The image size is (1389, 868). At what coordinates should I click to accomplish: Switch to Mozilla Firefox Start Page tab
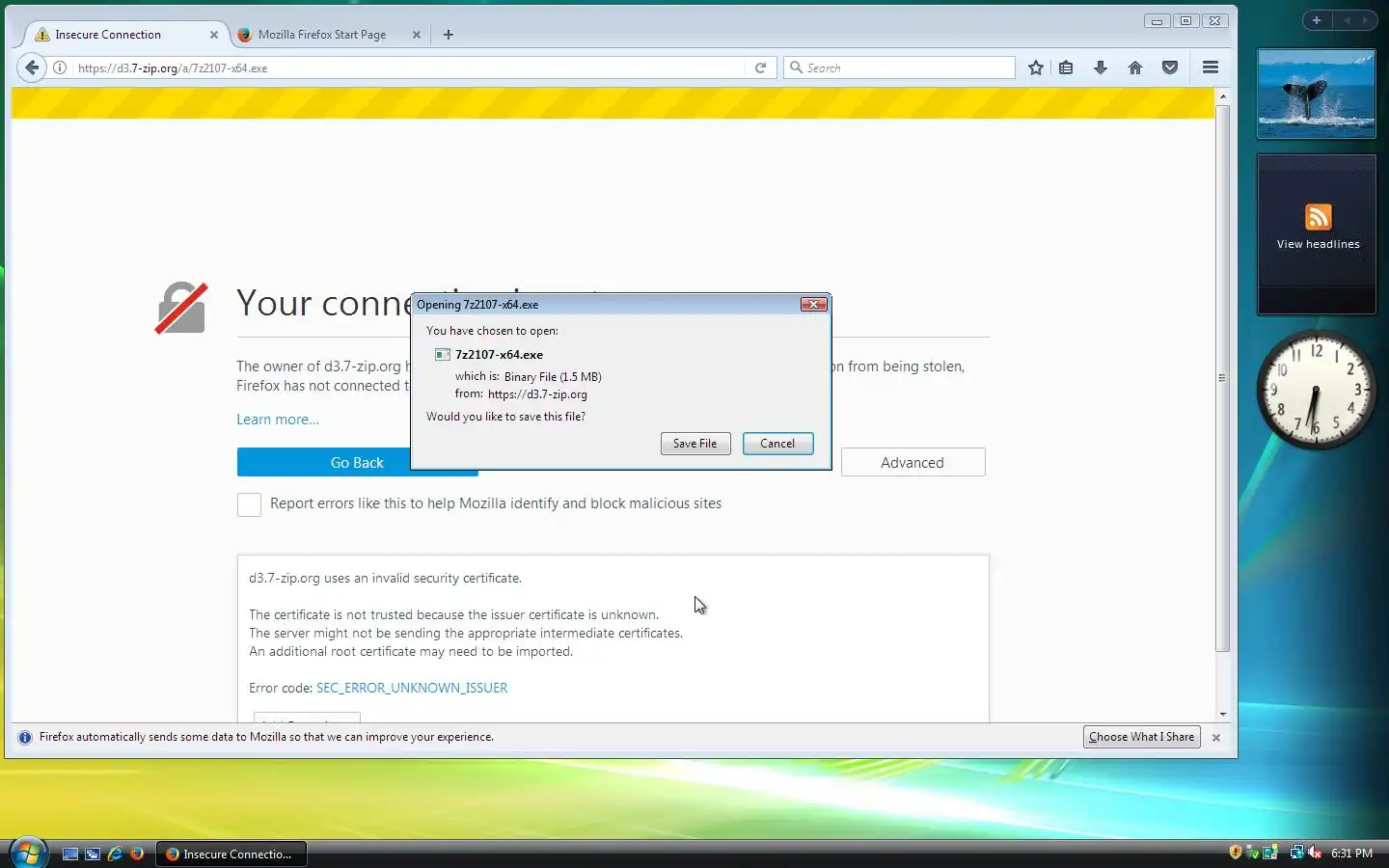(322, 35)
